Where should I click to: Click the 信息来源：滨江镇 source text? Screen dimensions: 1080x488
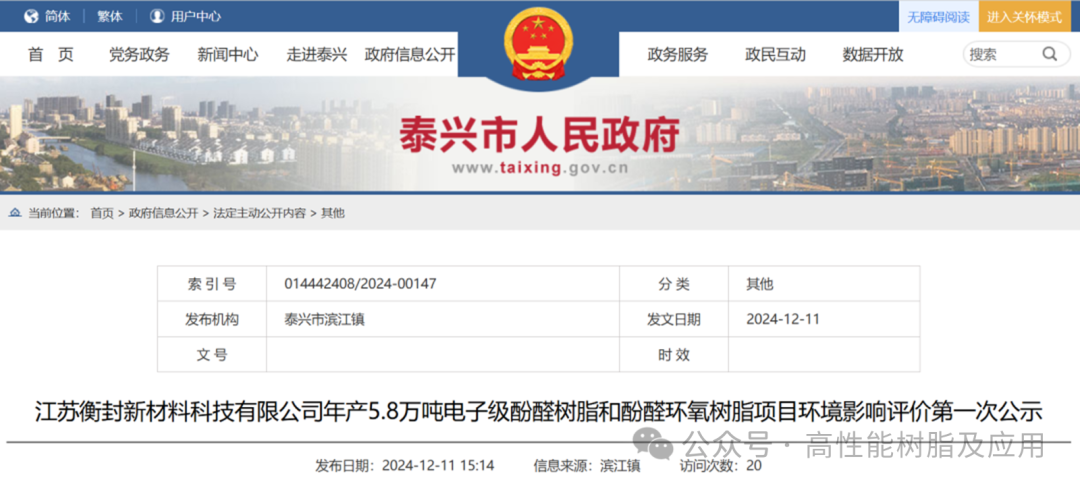click(x=587, y=466)
